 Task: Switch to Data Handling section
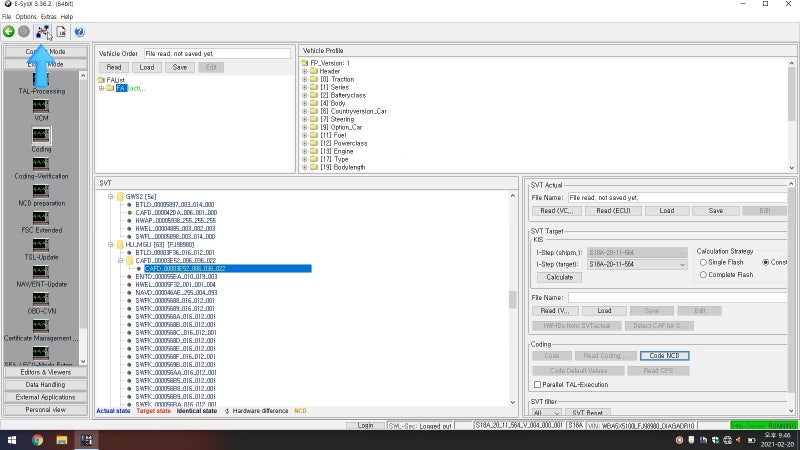(45, 385)
